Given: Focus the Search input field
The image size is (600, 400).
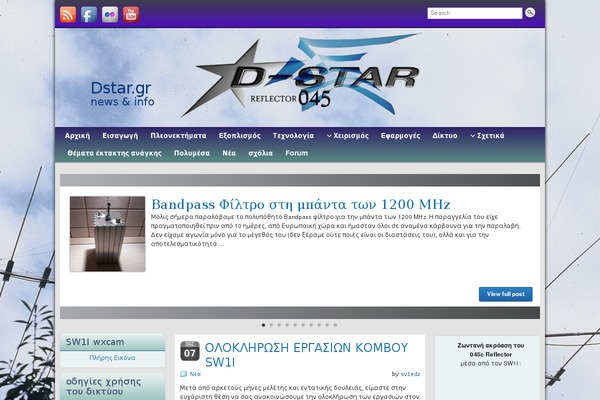Looking at the screenshot, I should coord(474,13).
